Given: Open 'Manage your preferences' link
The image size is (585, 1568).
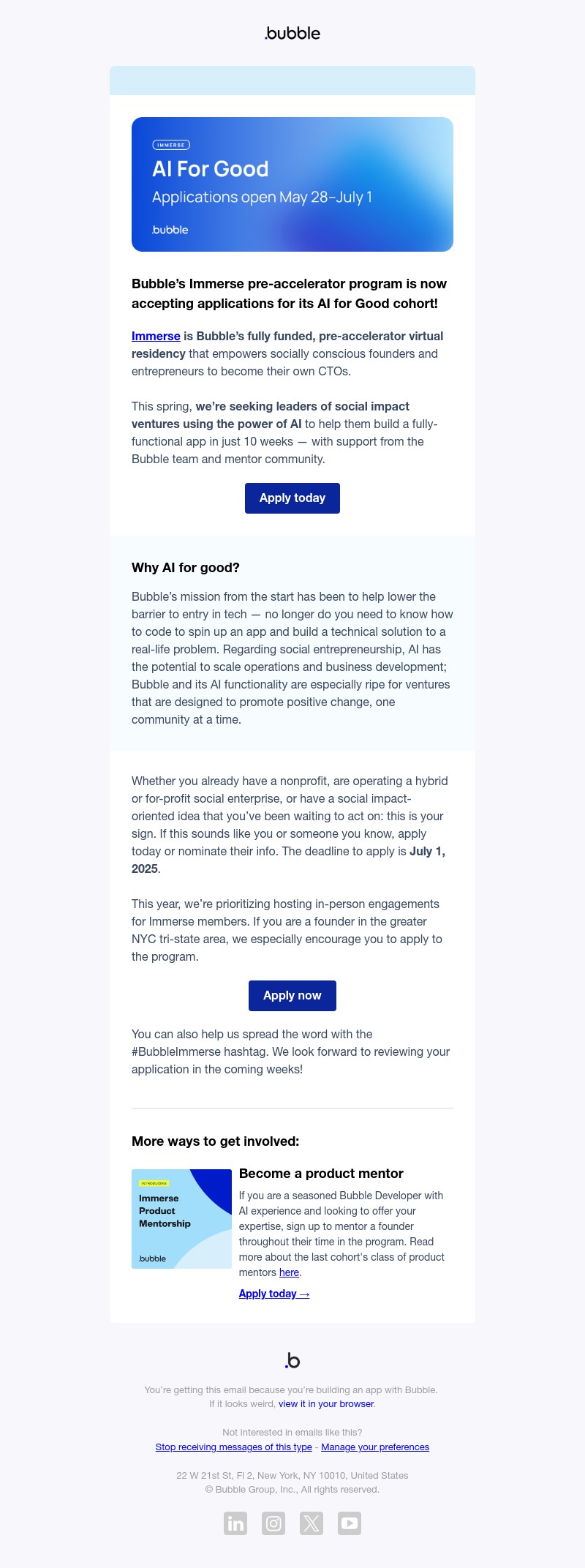Looking at the screenshot, I should (x=375, y=1447).
